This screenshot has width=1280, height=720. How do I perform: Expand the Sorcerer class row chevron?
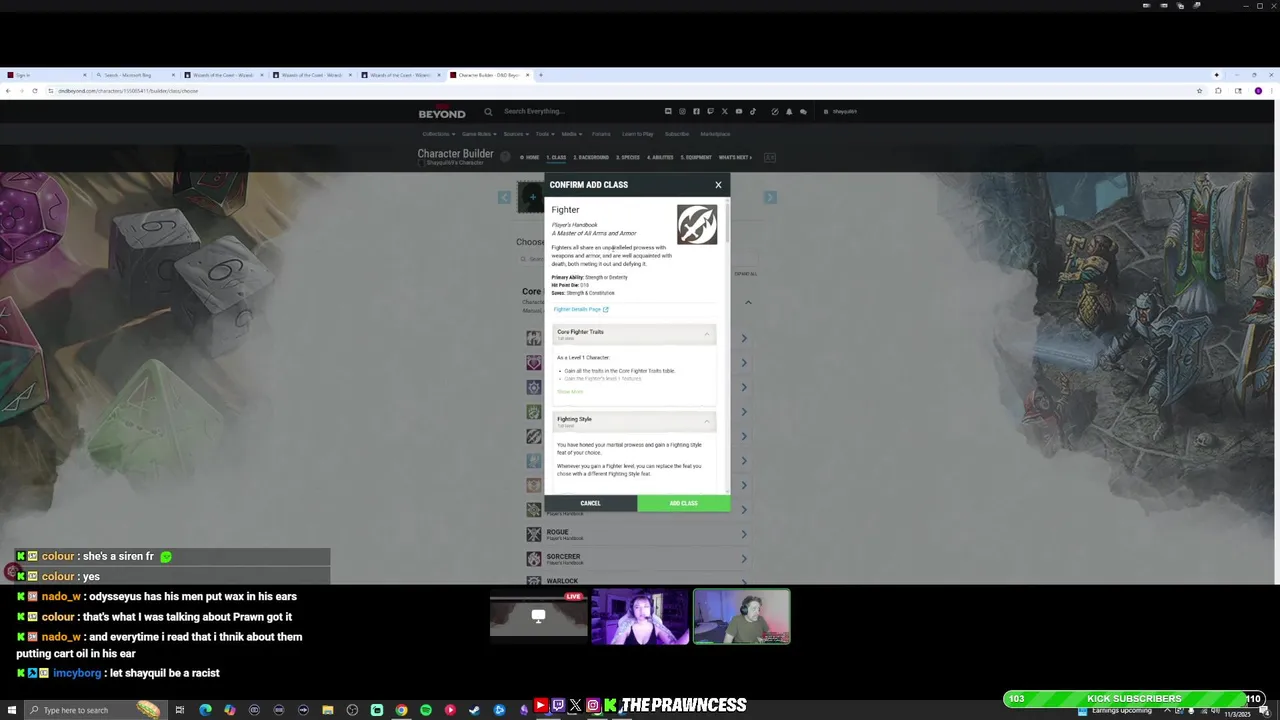click(x=744, y=559)
